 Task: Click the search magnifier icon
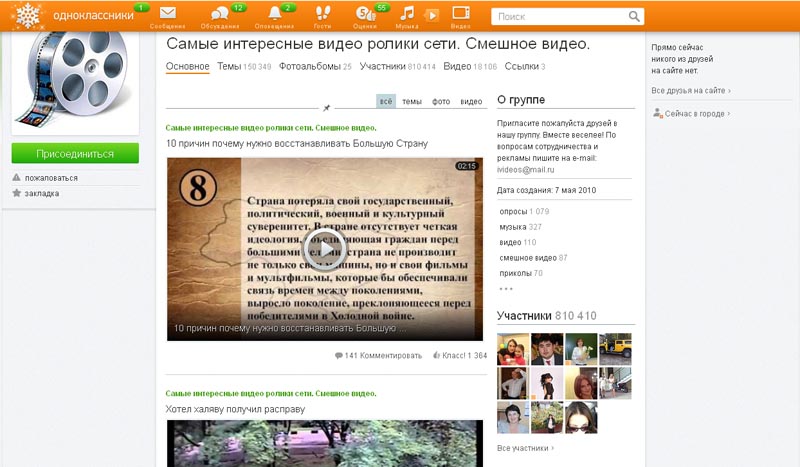click(x=634, y=16)
